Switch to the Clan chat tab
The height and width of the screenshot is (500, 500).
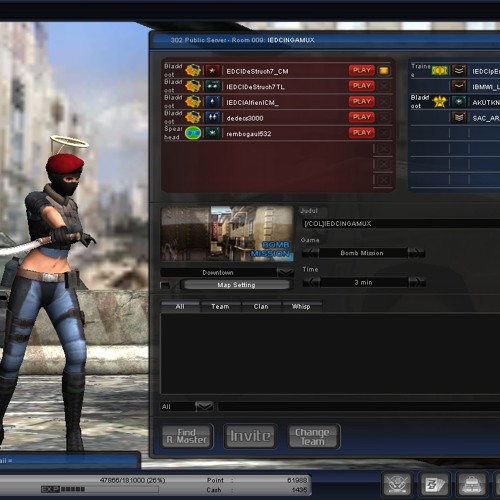[261, 306]
